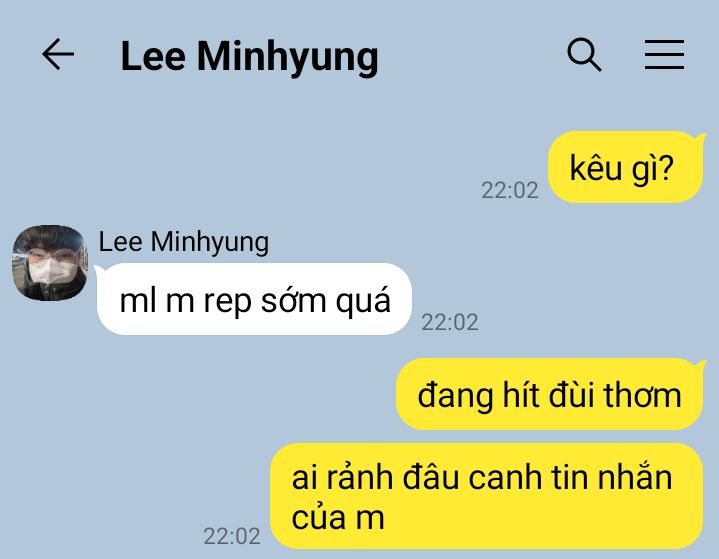The image size is (719, 559).
Task: Open the chat search magnifier icon
Action: [x=584, y=55]
